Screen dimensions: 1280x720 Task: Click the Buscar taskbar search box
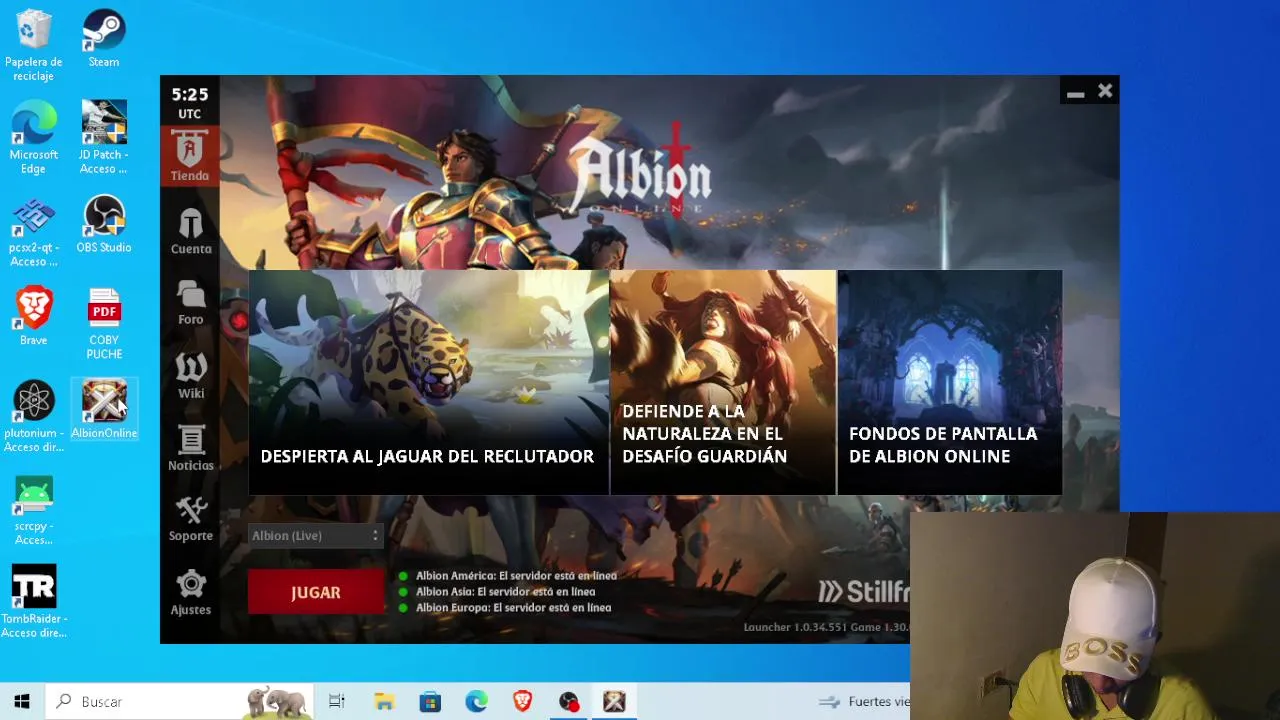[180, 702]
